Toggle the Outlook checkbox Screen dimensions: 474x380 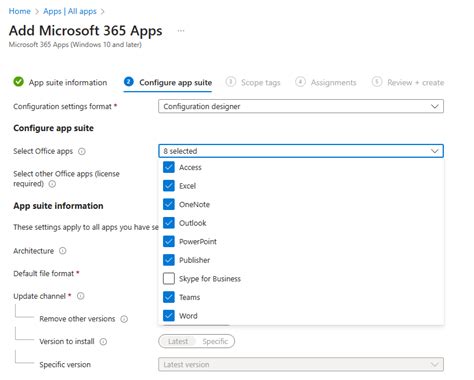[169, 223]
